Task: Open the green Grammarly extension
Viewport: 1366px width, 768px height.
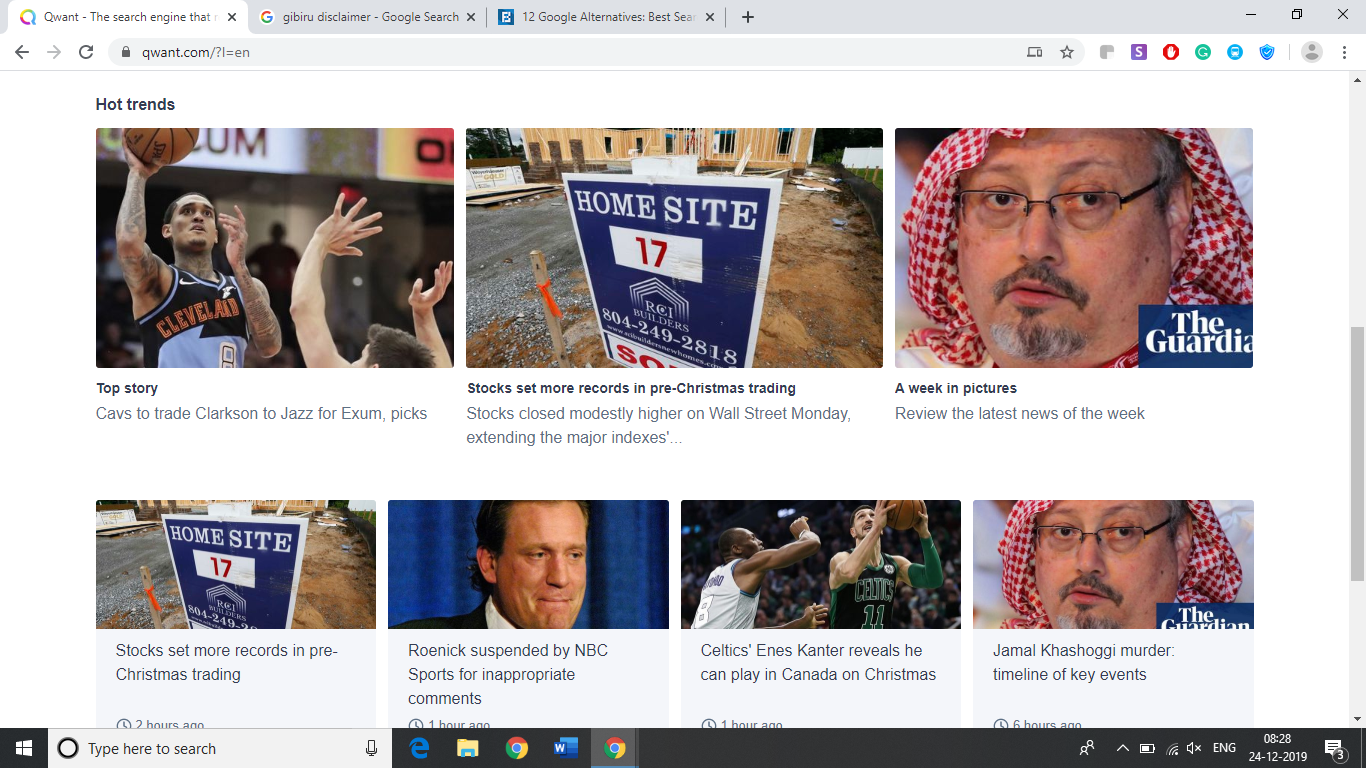Action: point(1203,52)
